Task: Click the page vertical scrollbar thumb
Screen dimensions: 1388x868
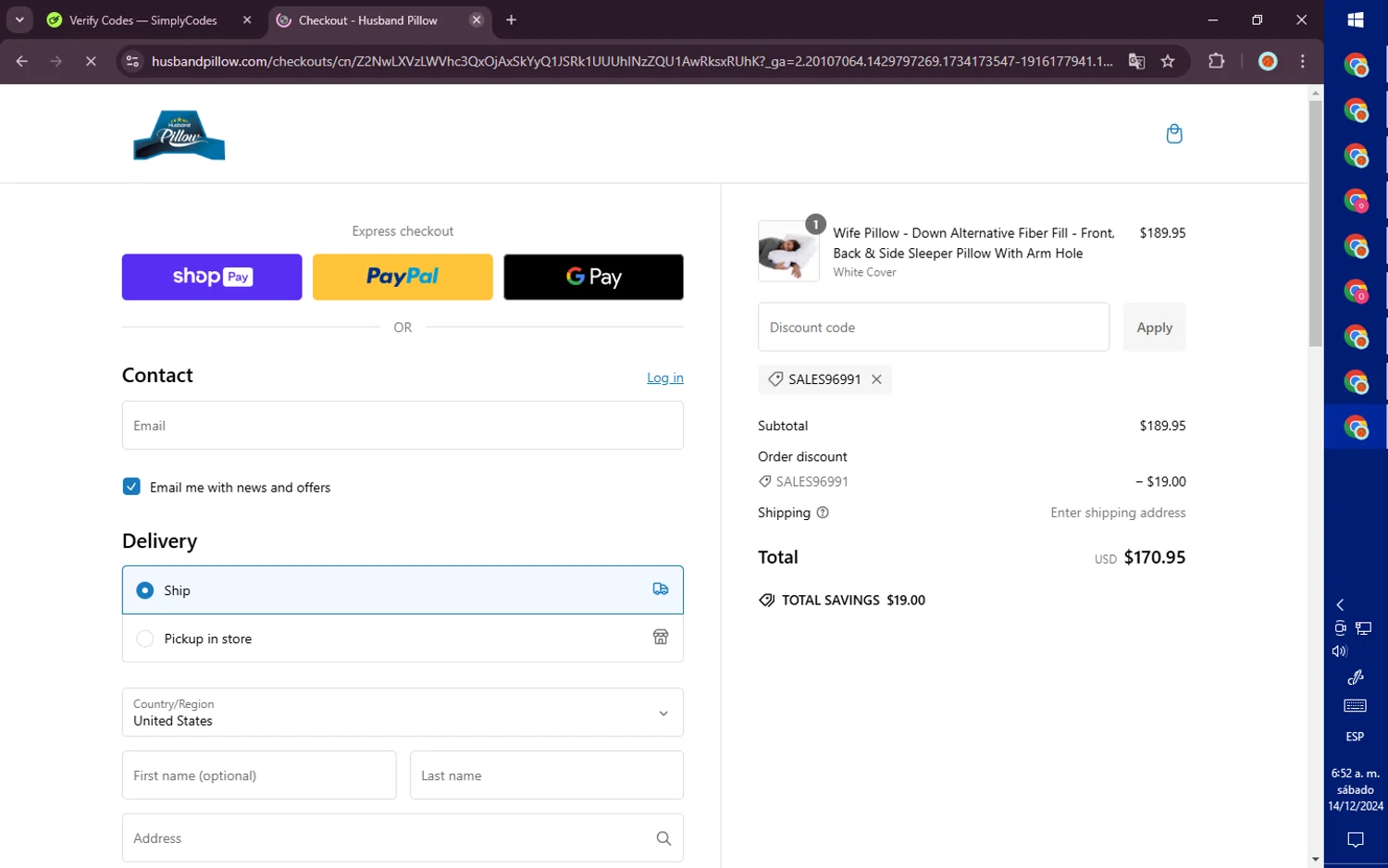Action: (1315, 222)
